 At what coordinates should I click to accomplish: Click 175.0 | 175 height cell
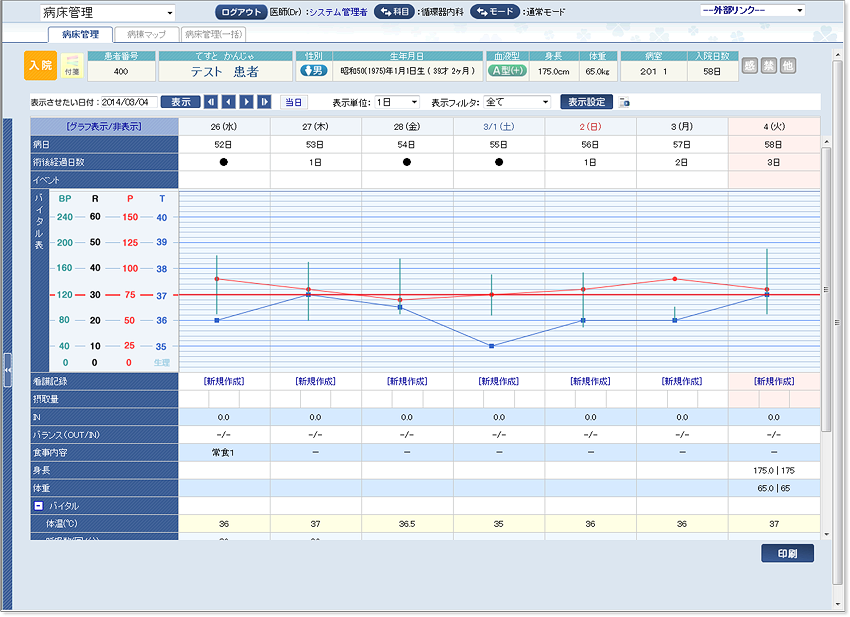coord(774,470)
